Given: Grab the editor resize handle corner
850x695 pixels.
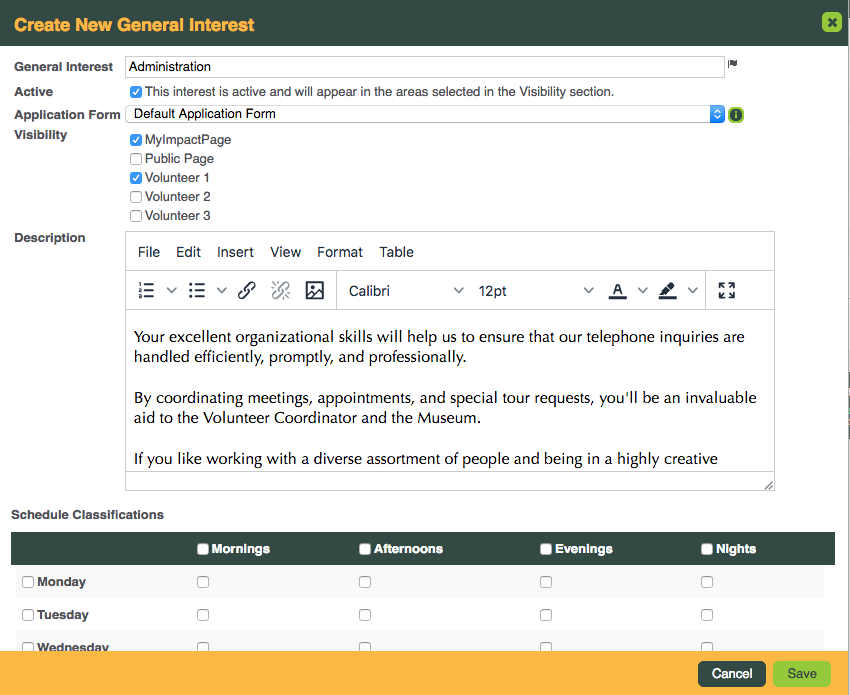Looking at the screenshot, I should pos(769,485).
